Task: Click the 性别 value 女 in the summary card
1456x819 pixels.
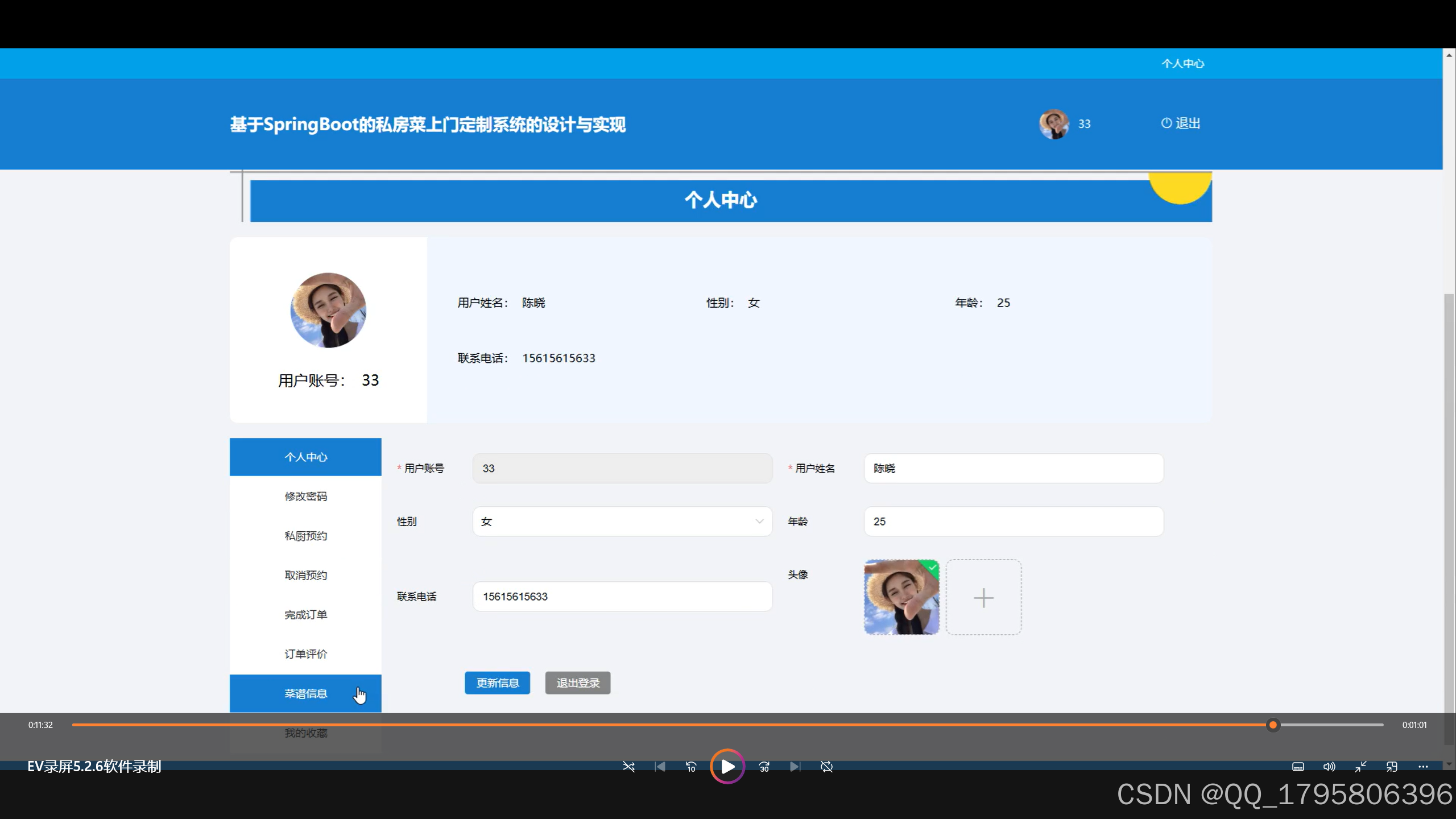Action: coord(754,303)
